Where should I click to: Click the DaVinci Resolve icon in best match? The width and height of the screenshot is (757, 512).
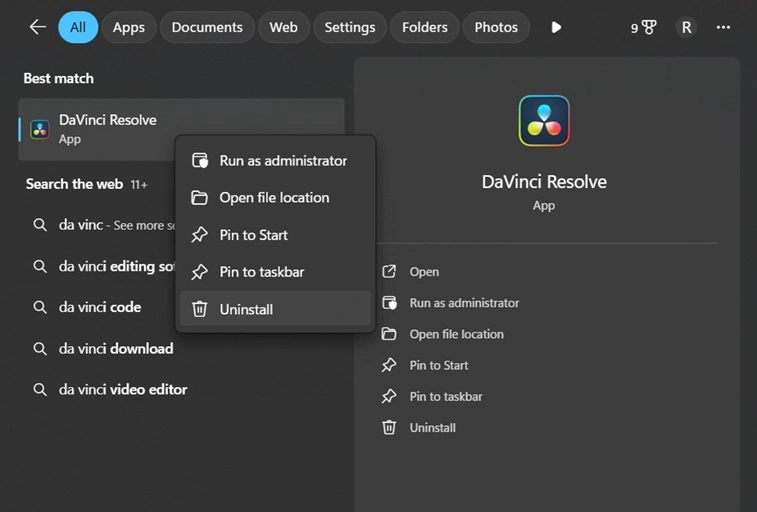tap(40, 129)
